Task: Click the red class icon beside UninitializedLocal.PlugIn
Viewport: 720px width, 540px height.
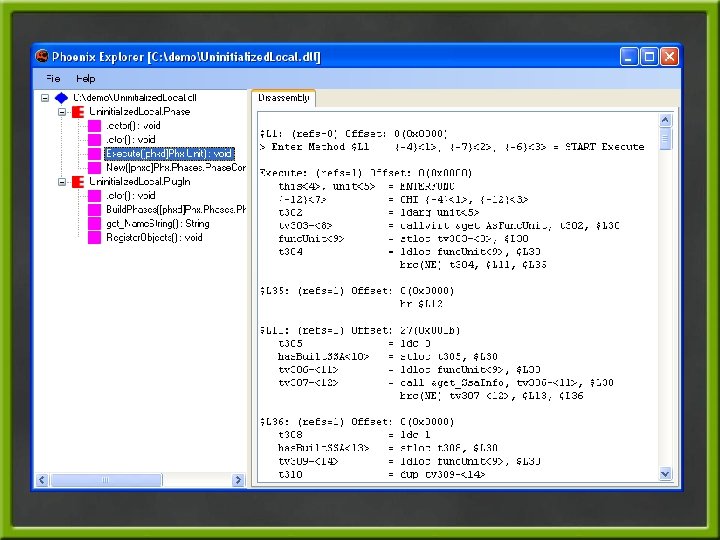Action: click(x=78, y=182)
